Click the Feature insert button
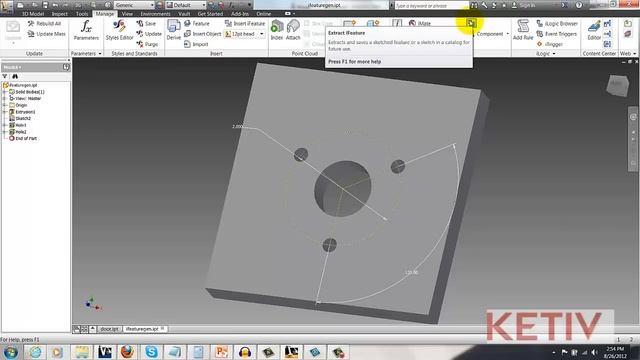640x360 pixels. (x=197, y=24)
